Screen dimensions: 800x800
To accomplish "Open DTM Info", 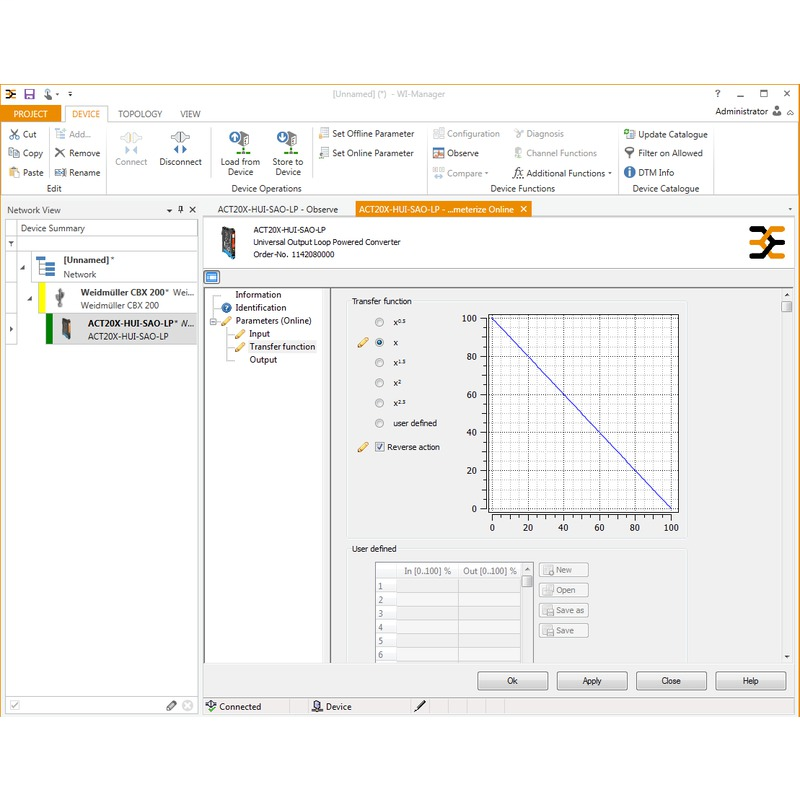I will (x=649, y=172).
